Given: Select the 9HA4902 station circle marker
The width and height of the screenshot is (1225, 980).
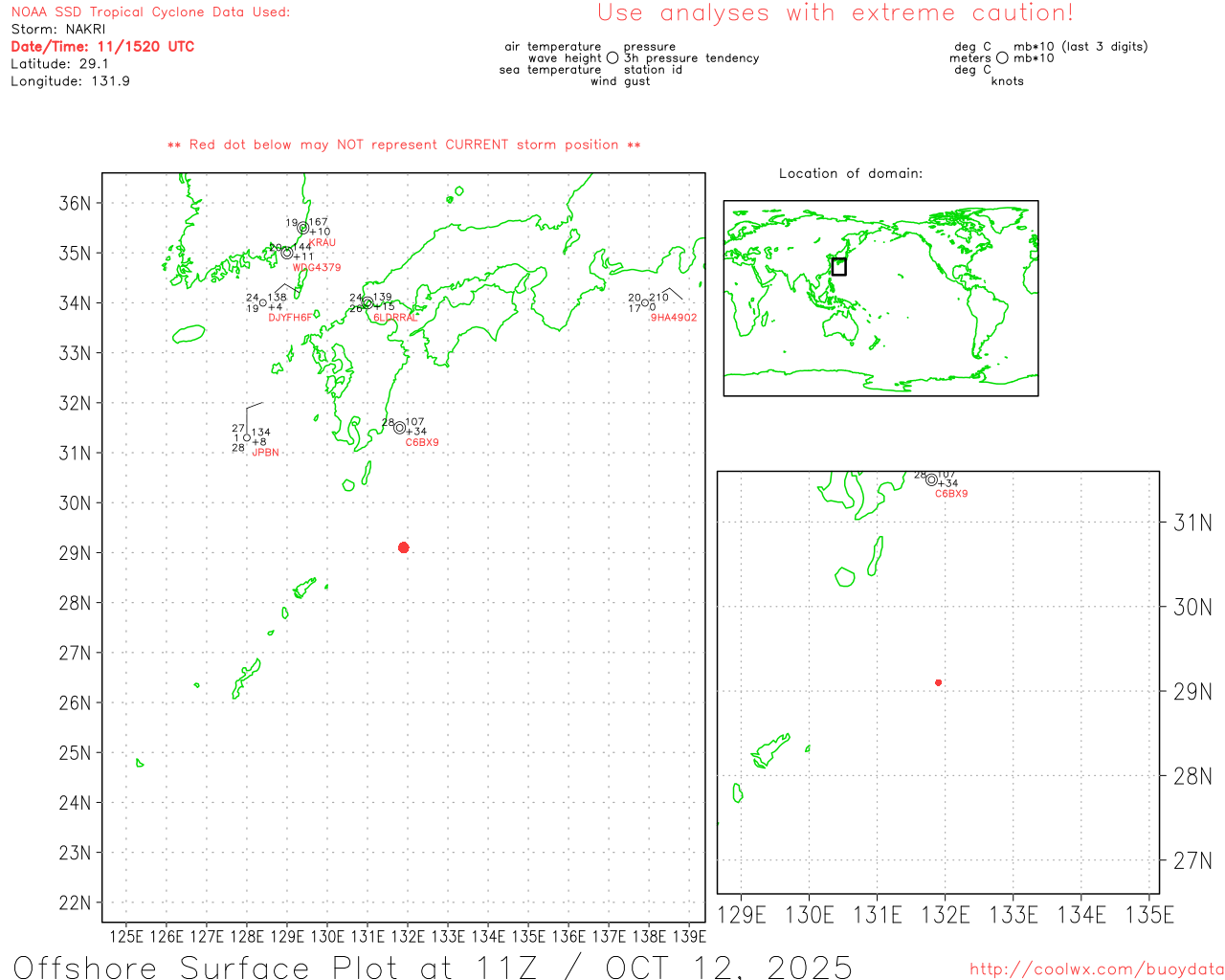Looking at the screenshot, I should [x=645, y=303].
